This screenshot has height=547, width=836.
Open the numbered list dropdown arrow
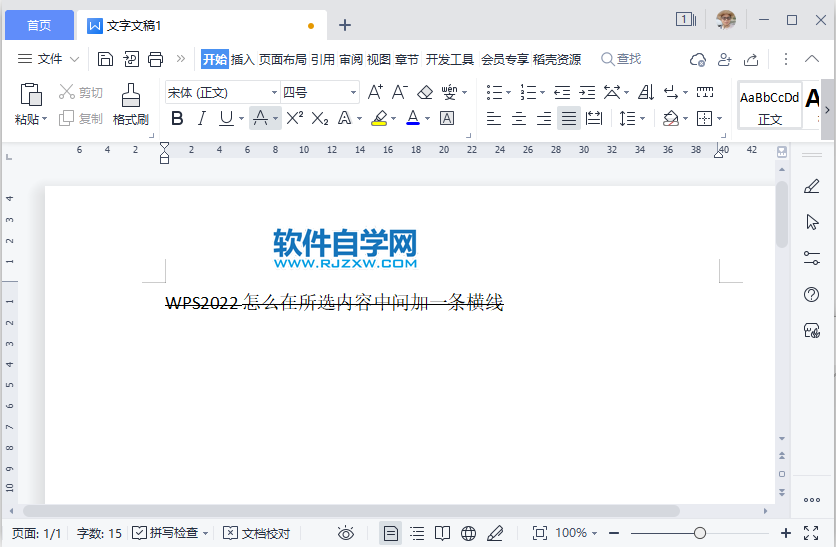click(542, 92)
